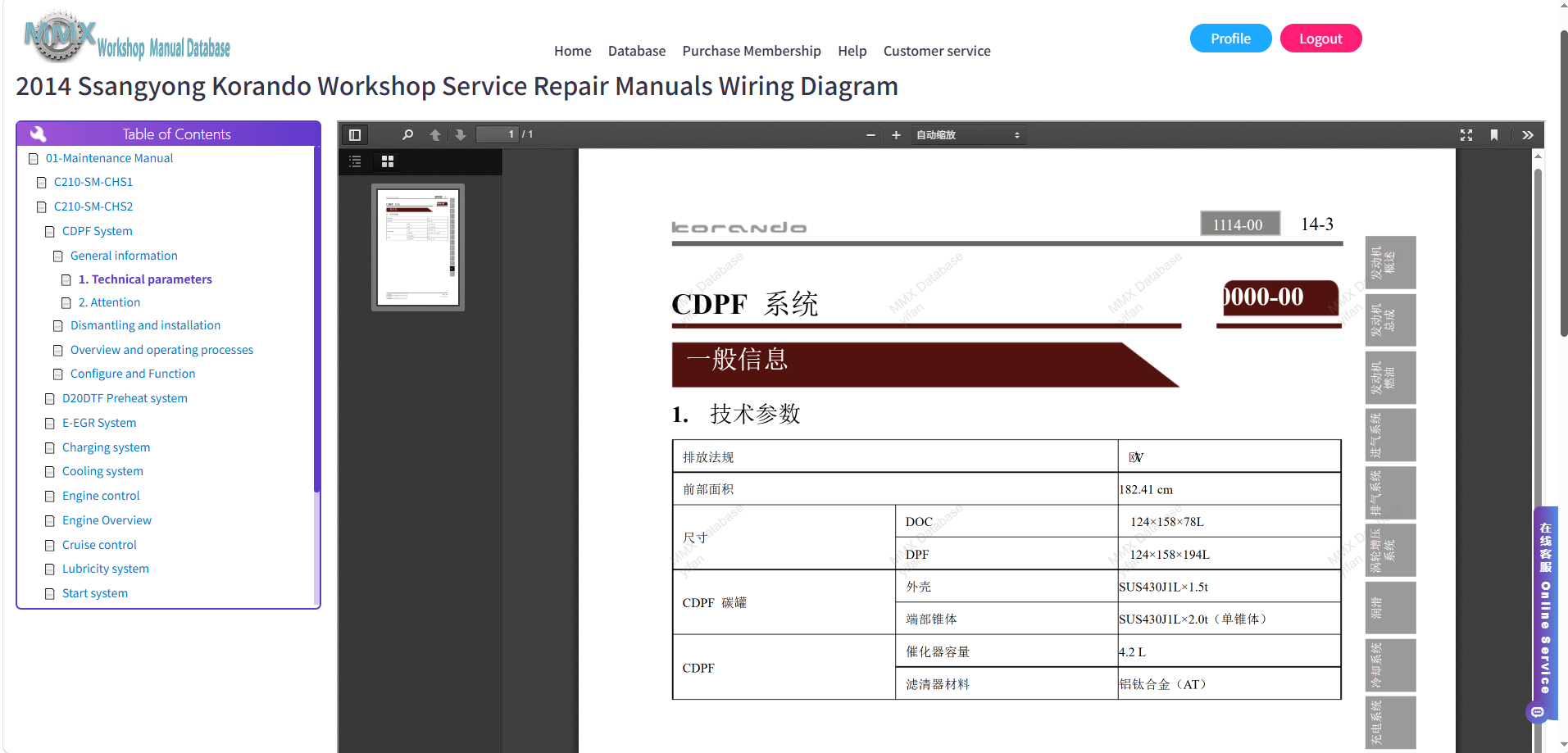The image size is (1568, 753).
Task: Open the zoom level dropdown
Action: (x=968, y=134)
